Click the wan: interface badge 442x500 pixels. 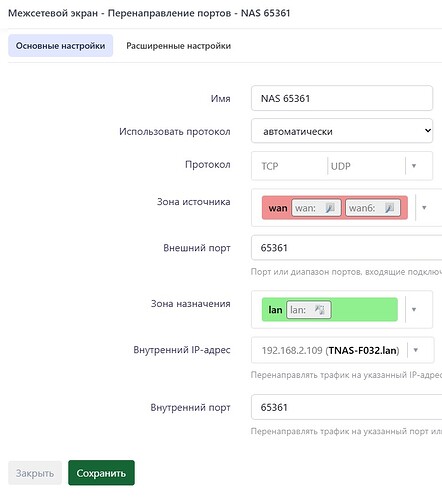pos(316,208)
